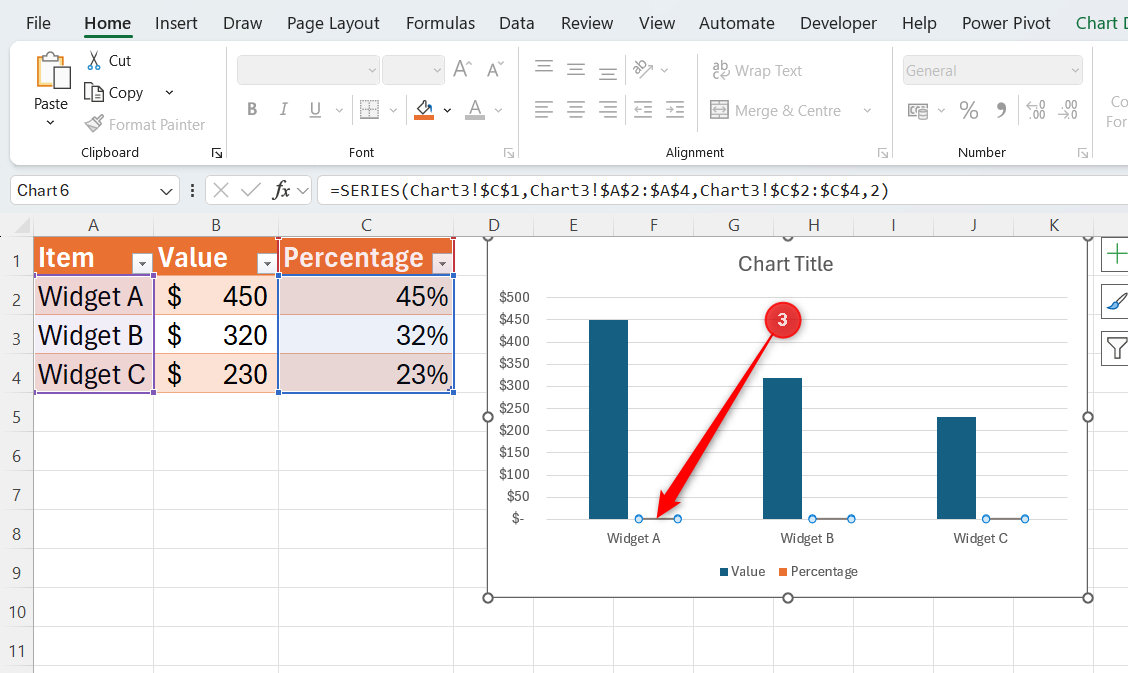Open Number group dialog launcher
The height and width of the screenshot is (673, 1128).
click(1083, 152)
